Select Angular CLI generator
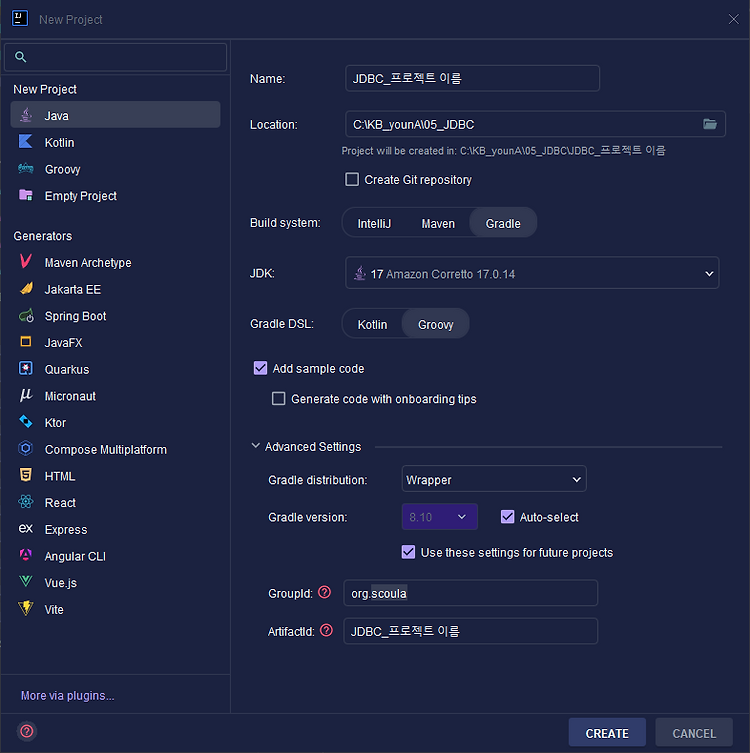This screenshot has width=750, height=753. (x=115, y=556)
